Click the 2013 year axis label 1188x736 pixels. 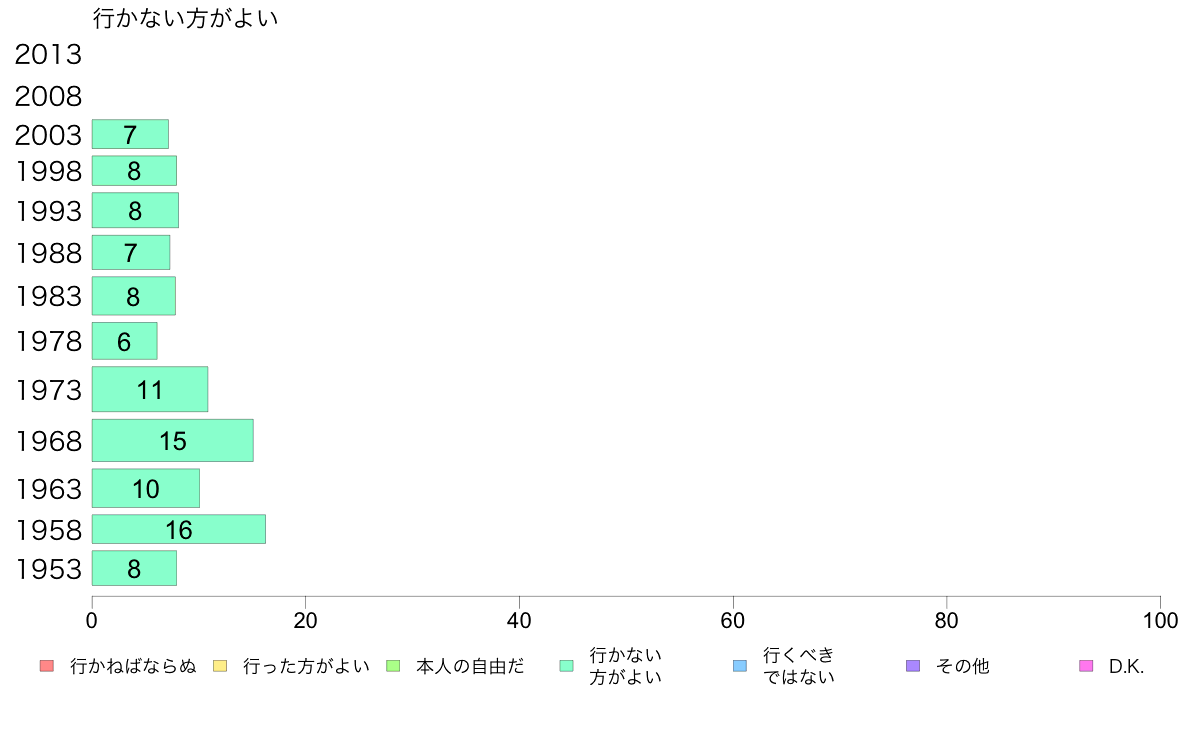coord(48,55)
